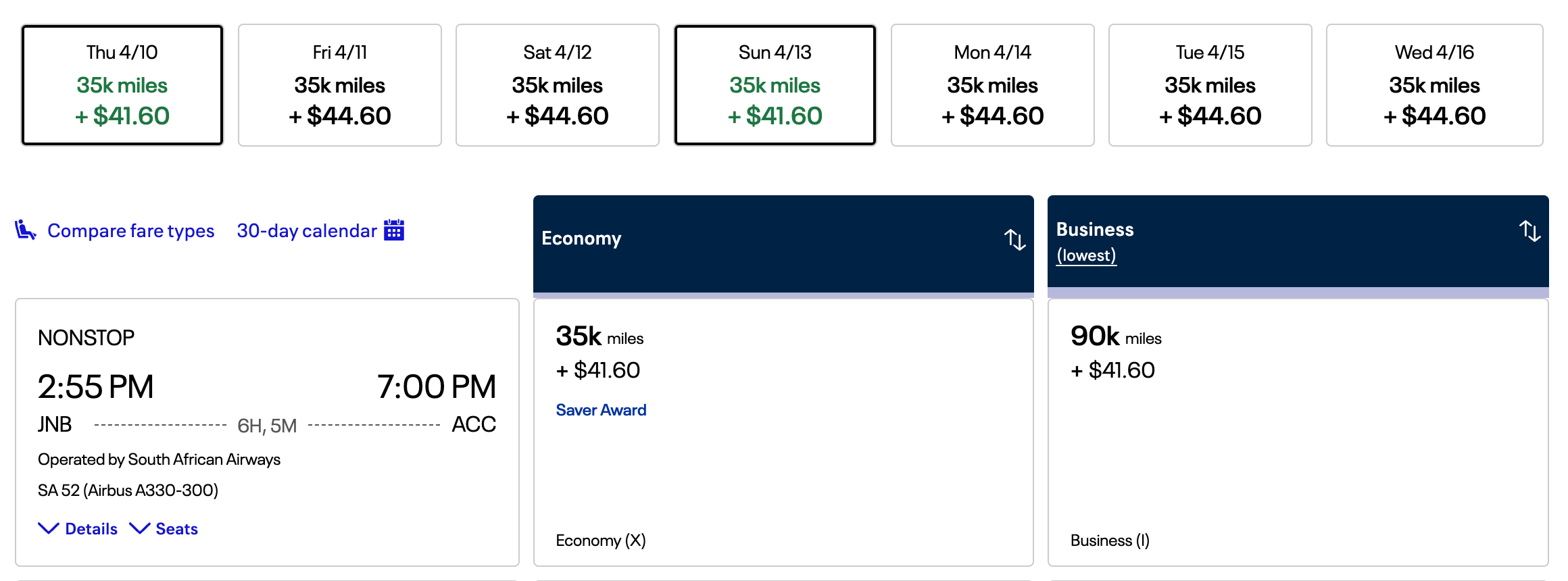Select the Wed 4/16 date card
The height and width of the screenshot is (581, 1568).
click(x=1434, y=84)
